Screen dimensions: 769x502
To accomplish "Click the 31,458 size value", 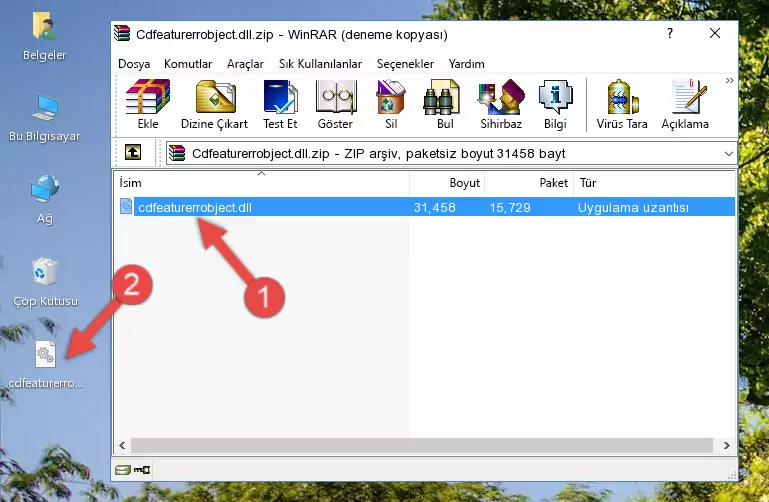I will (434, 207).
